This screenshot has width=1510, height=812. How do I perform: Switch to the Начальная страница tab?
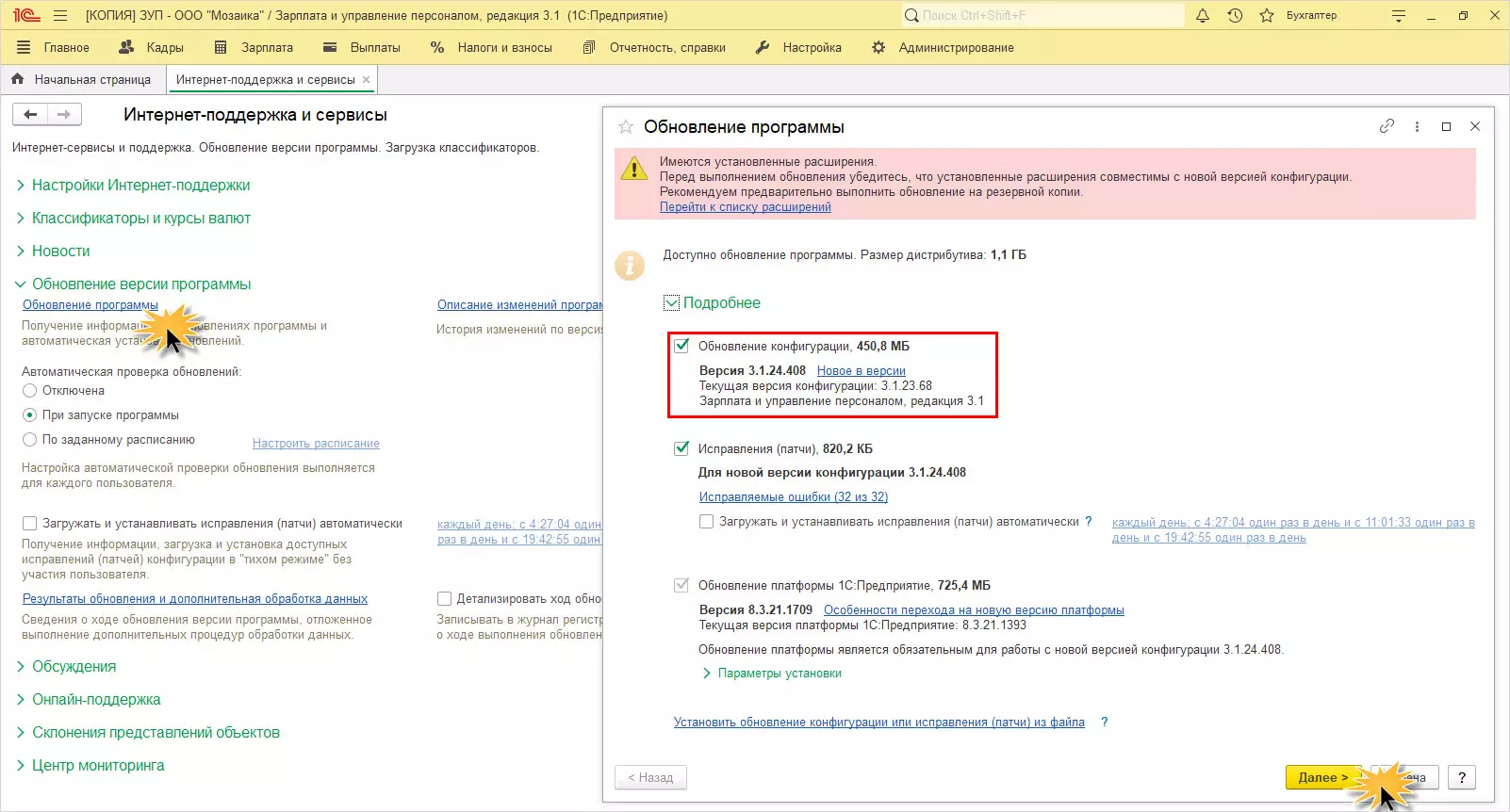83,80
